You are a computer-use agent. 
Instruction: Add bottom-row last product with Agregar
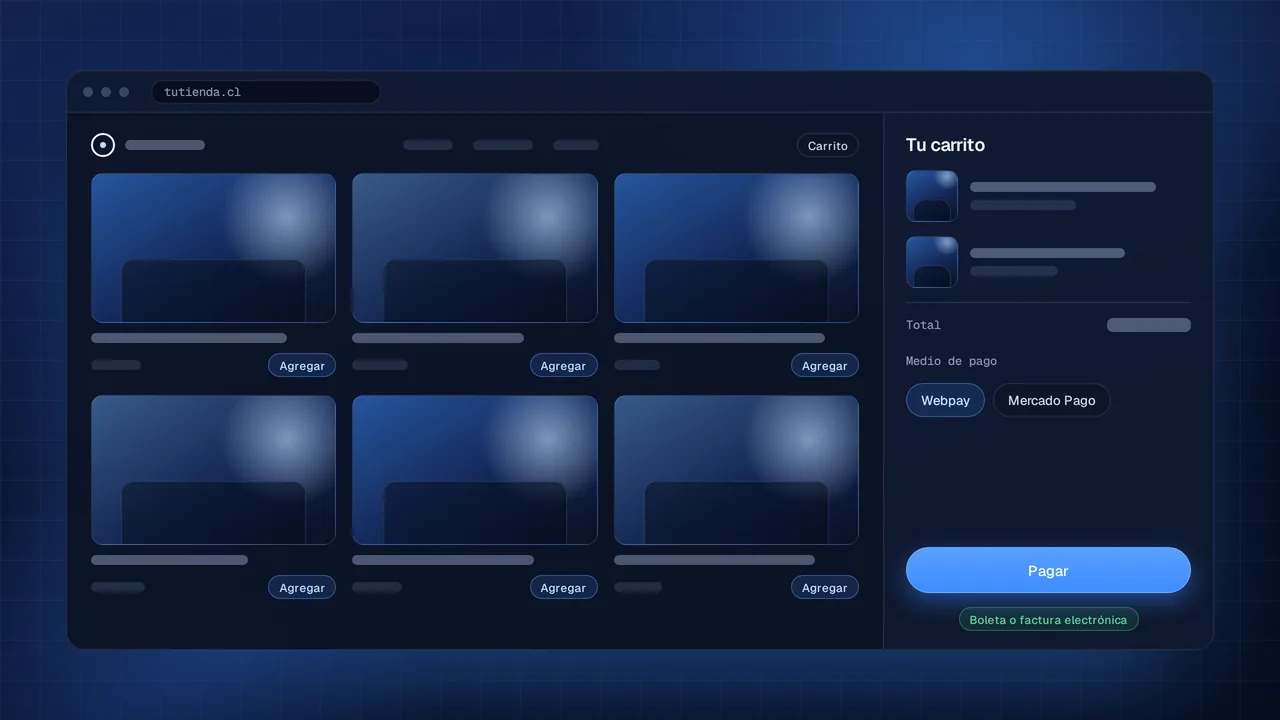tap(825, 588)
